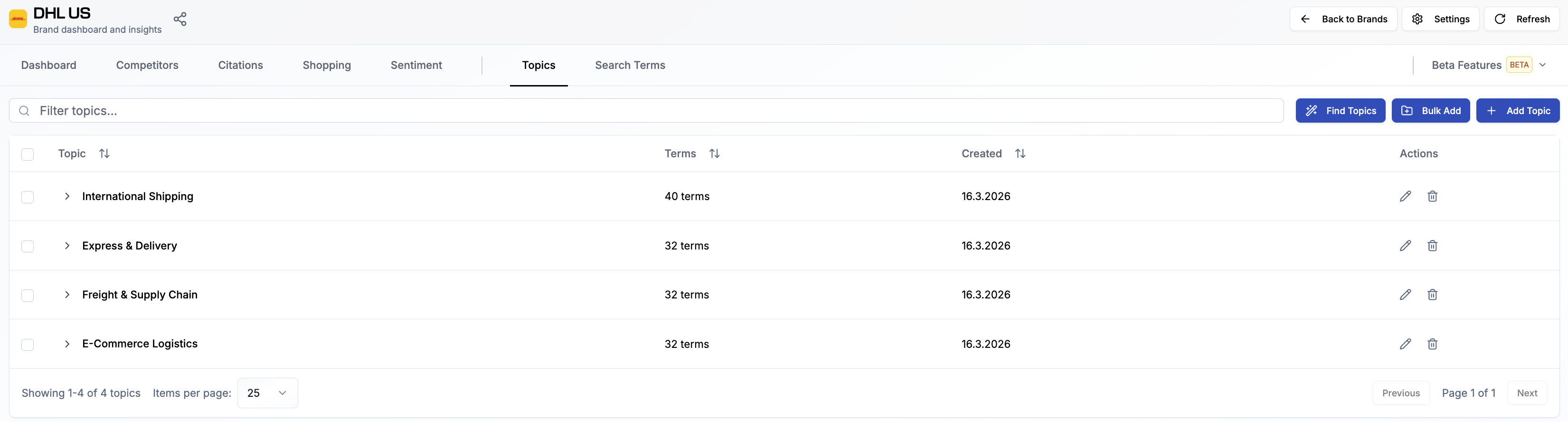Click the Bulk Add button

tap(1430, 111)
